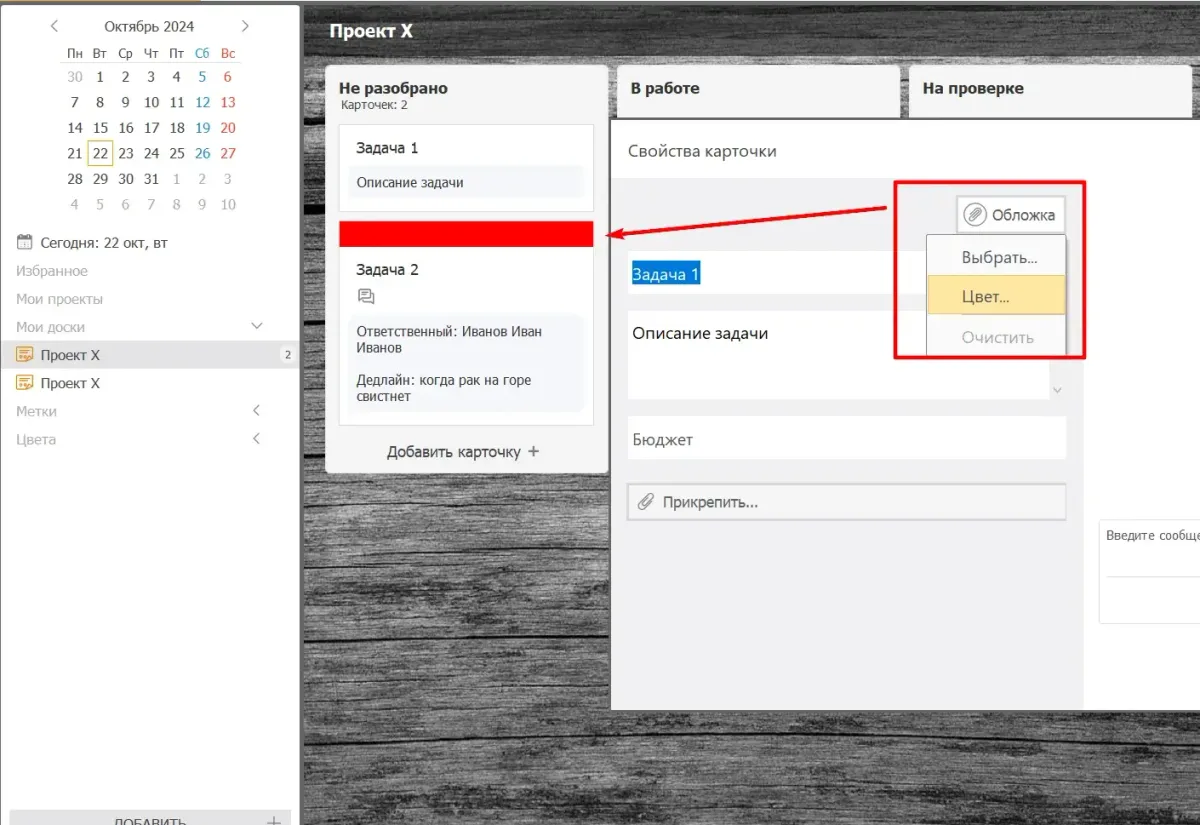Viewport: 1200px width, 825px height.
Task: Select Очистить in the cover menu
Action: [x=996, y=337]
